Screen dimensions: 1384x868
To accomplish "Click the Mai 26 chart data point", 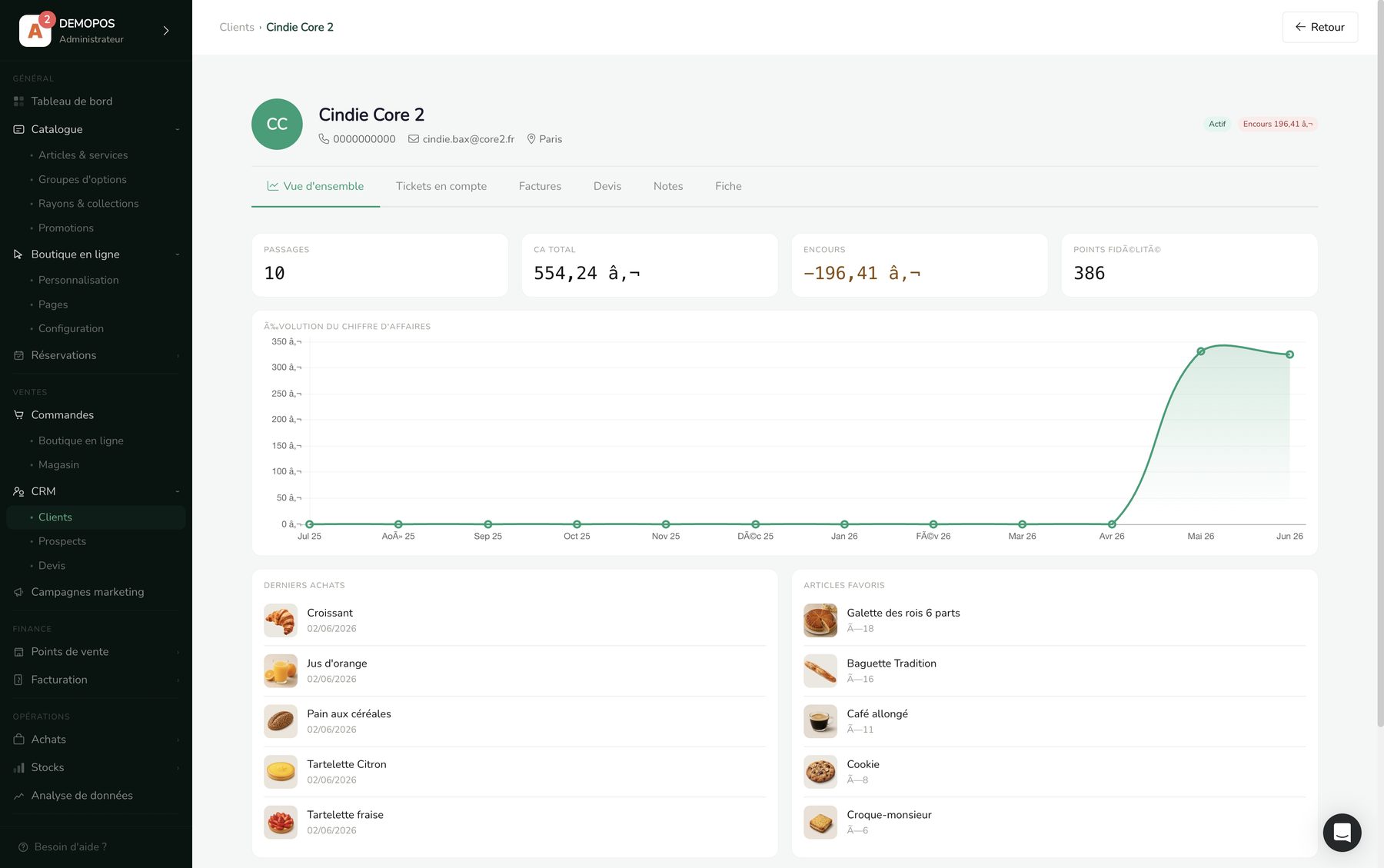I will coord(1201,351).
